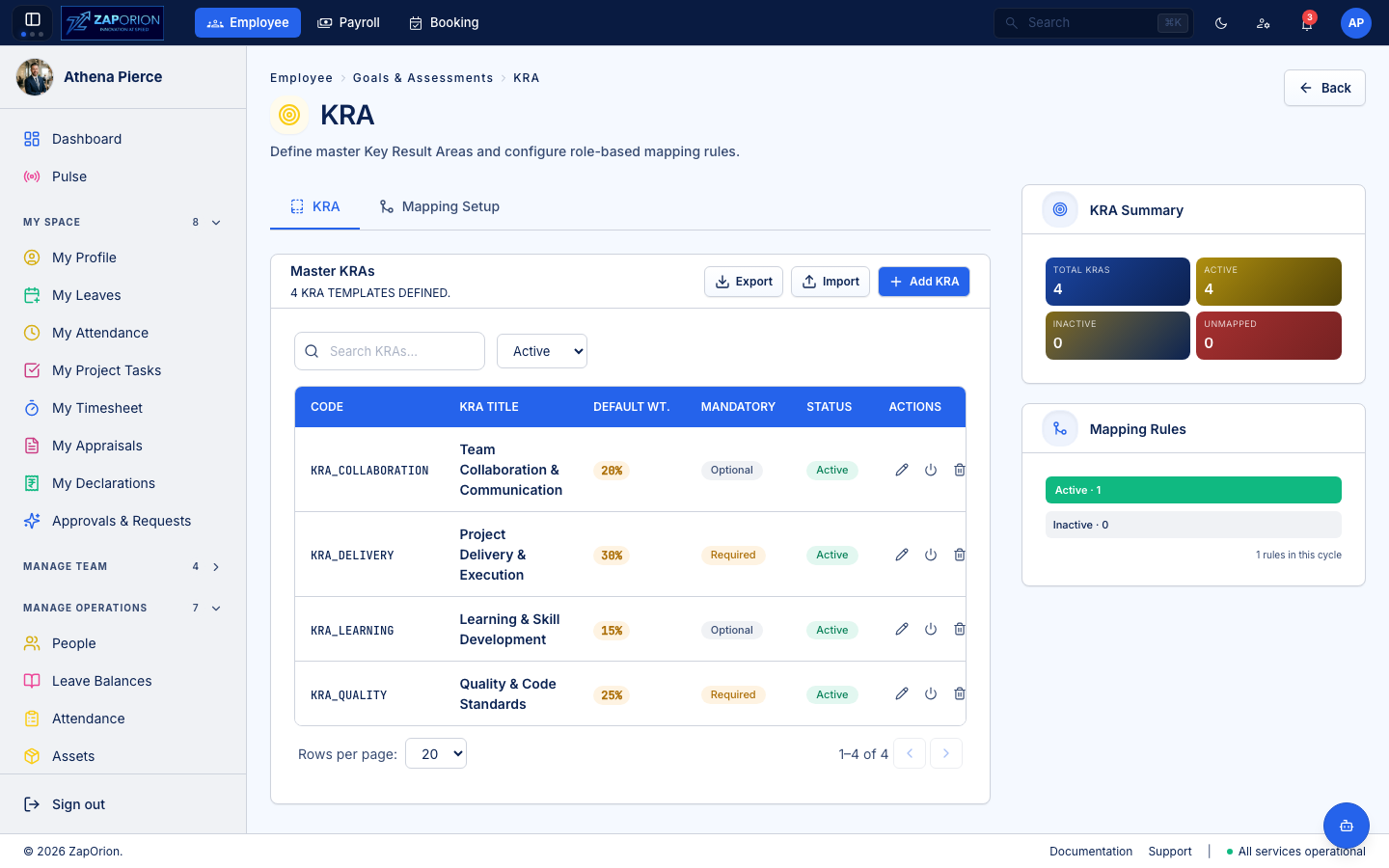Click the green Active rules bar
Viewport: 1389px width, 868px height.
pyautogui.click(x=1193, y=490)
